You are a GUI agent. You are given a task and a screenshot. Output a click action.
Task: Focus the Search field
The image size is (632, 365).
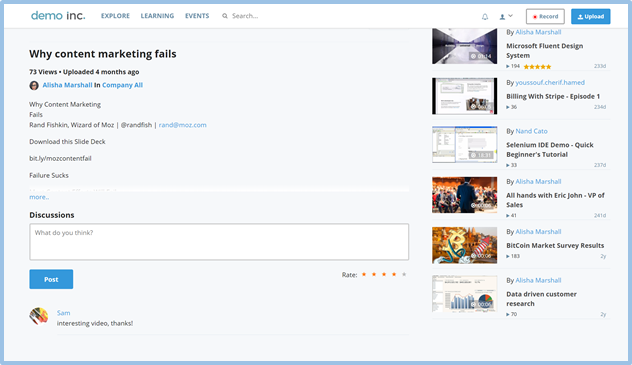[245, 16]
